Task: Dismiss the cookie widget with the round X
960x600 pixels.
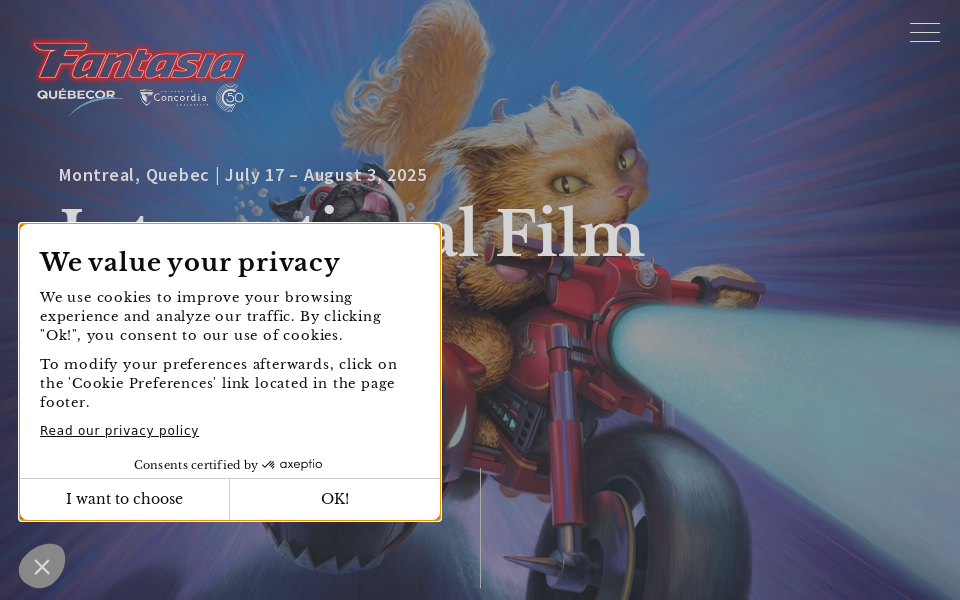Action: pos(42,566)
